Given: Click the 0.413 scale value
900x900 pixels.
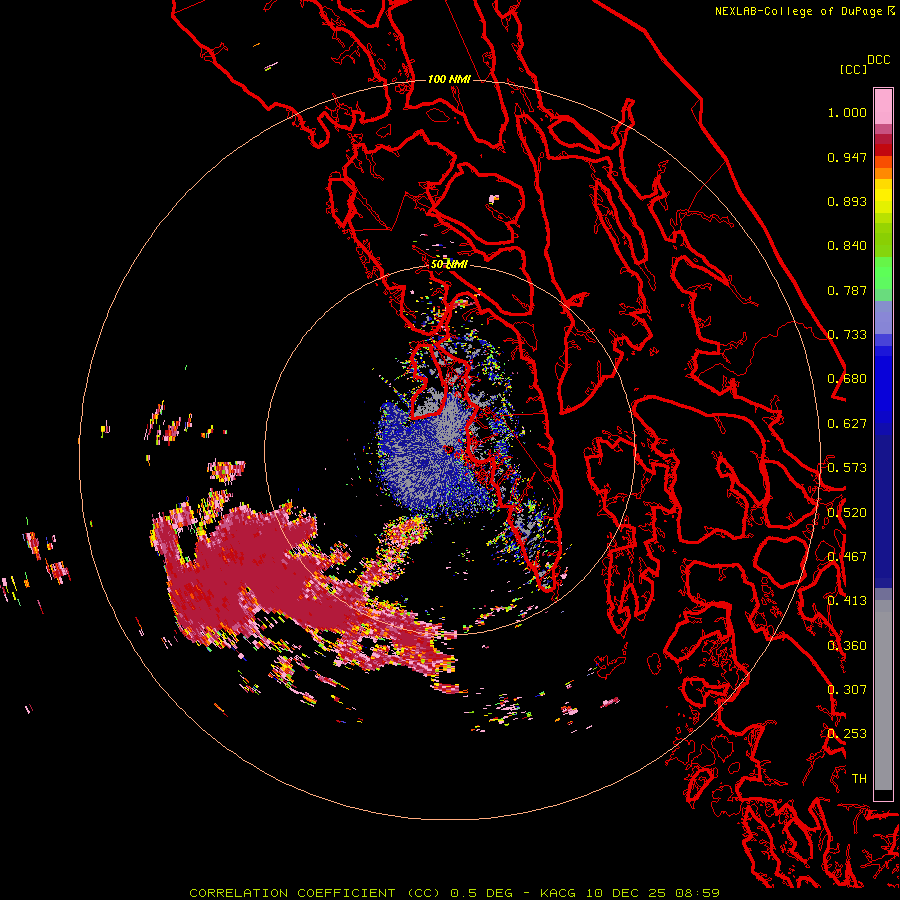Looking at the screenshot, I should click(847, 601).
